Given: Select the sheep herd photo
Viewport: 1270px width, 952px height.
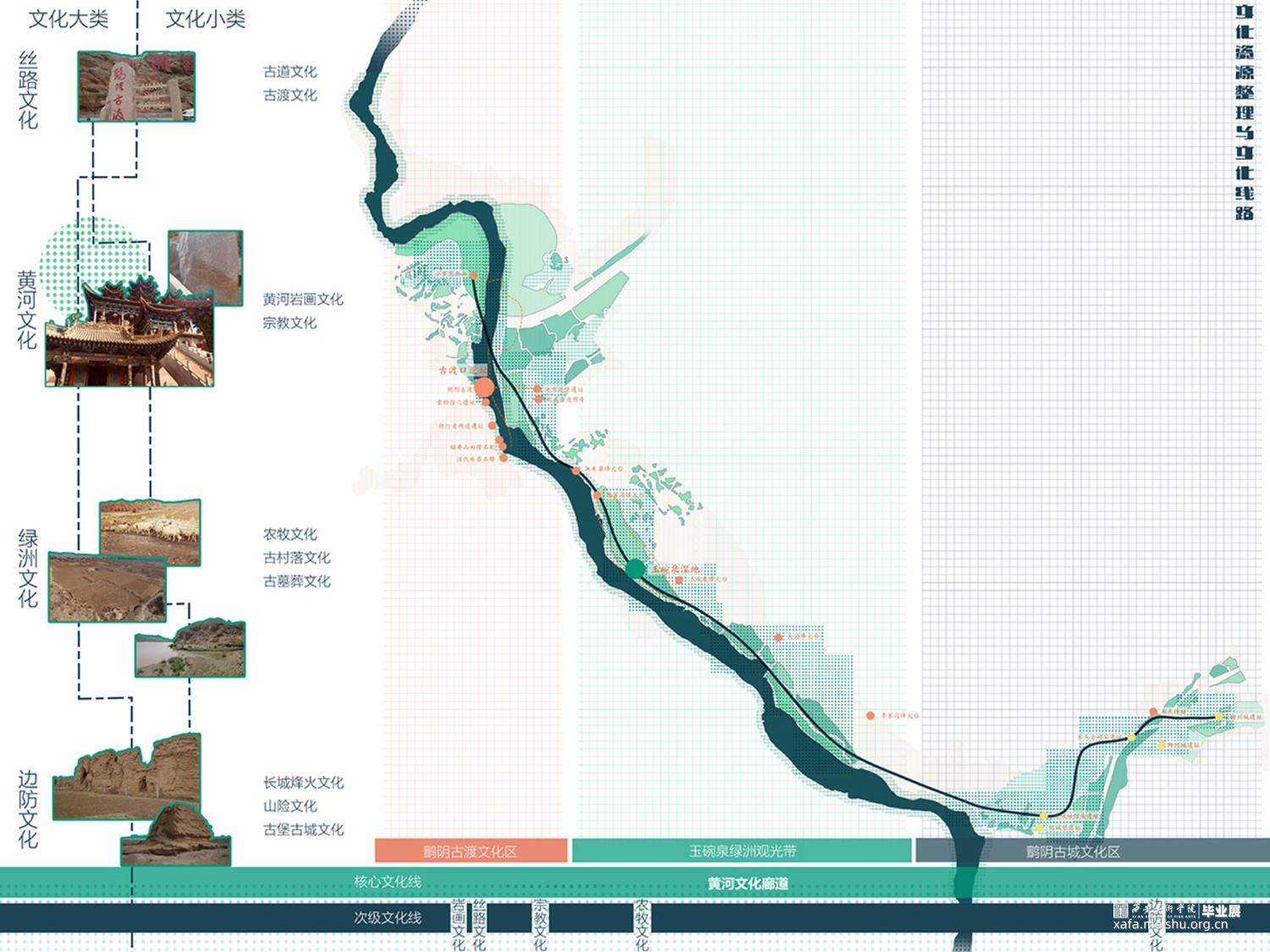Looking at the screenshot, I should (x=151, y=531).
